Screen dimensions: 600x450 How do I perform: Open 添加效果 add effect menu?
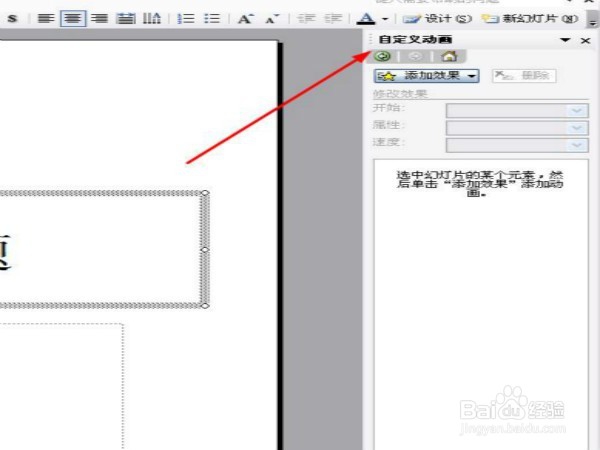pyautogui.click(x=427, y=76)
